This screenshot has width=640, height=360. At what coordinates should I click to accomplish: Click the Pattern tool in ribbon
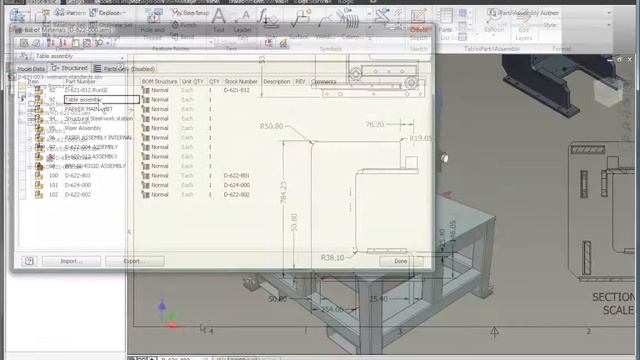tap(71, 13)
